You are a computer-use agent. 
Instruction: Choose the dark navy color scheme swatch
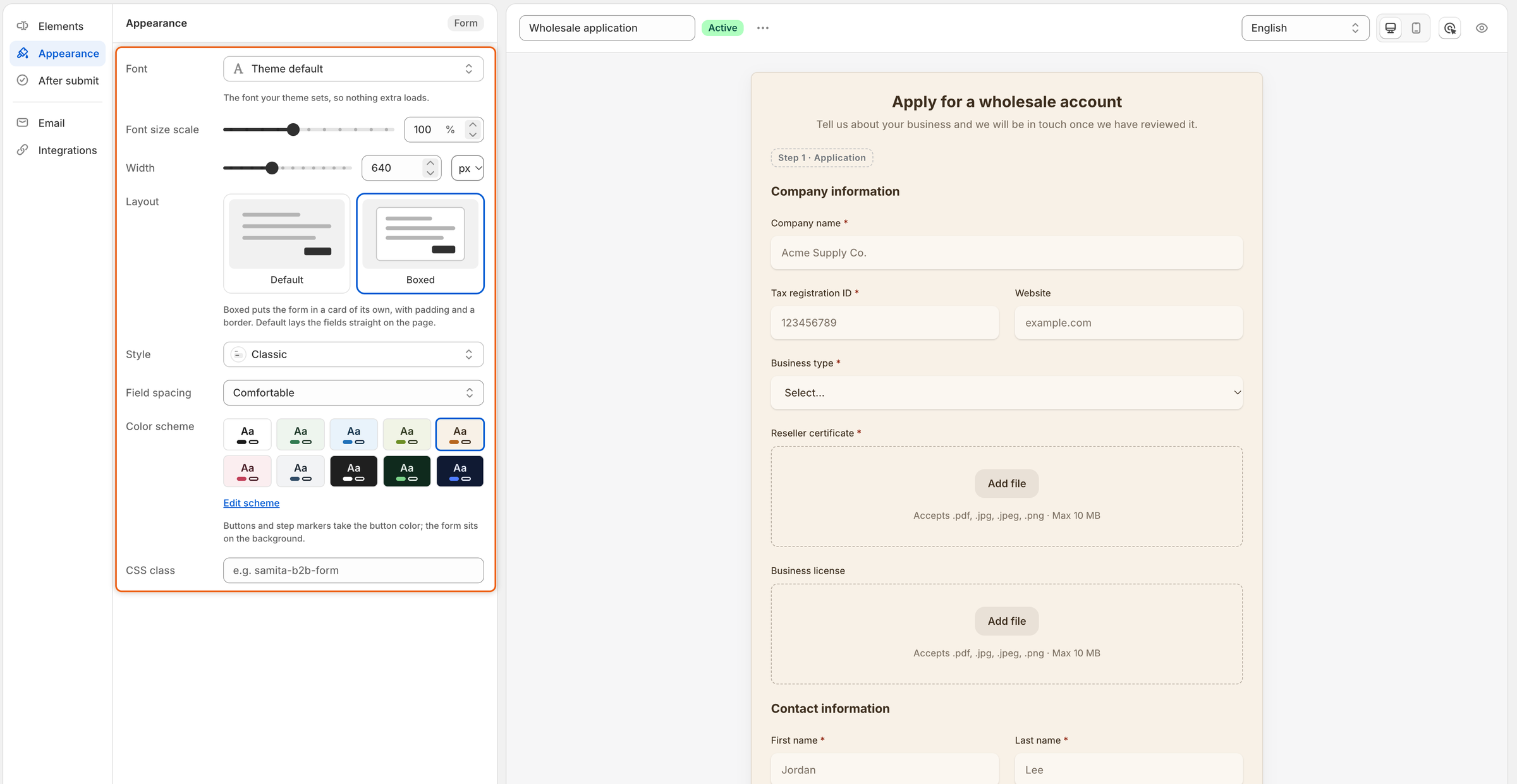[460, 471]
